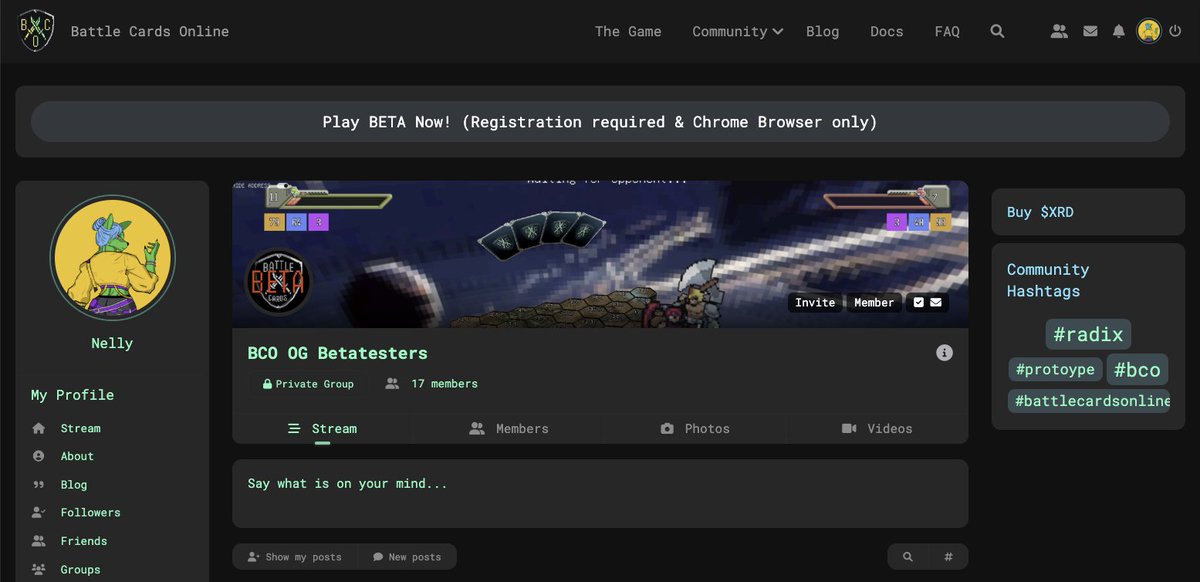Open Docs in top navigation
1200x582 pixels.
[886, 31]
